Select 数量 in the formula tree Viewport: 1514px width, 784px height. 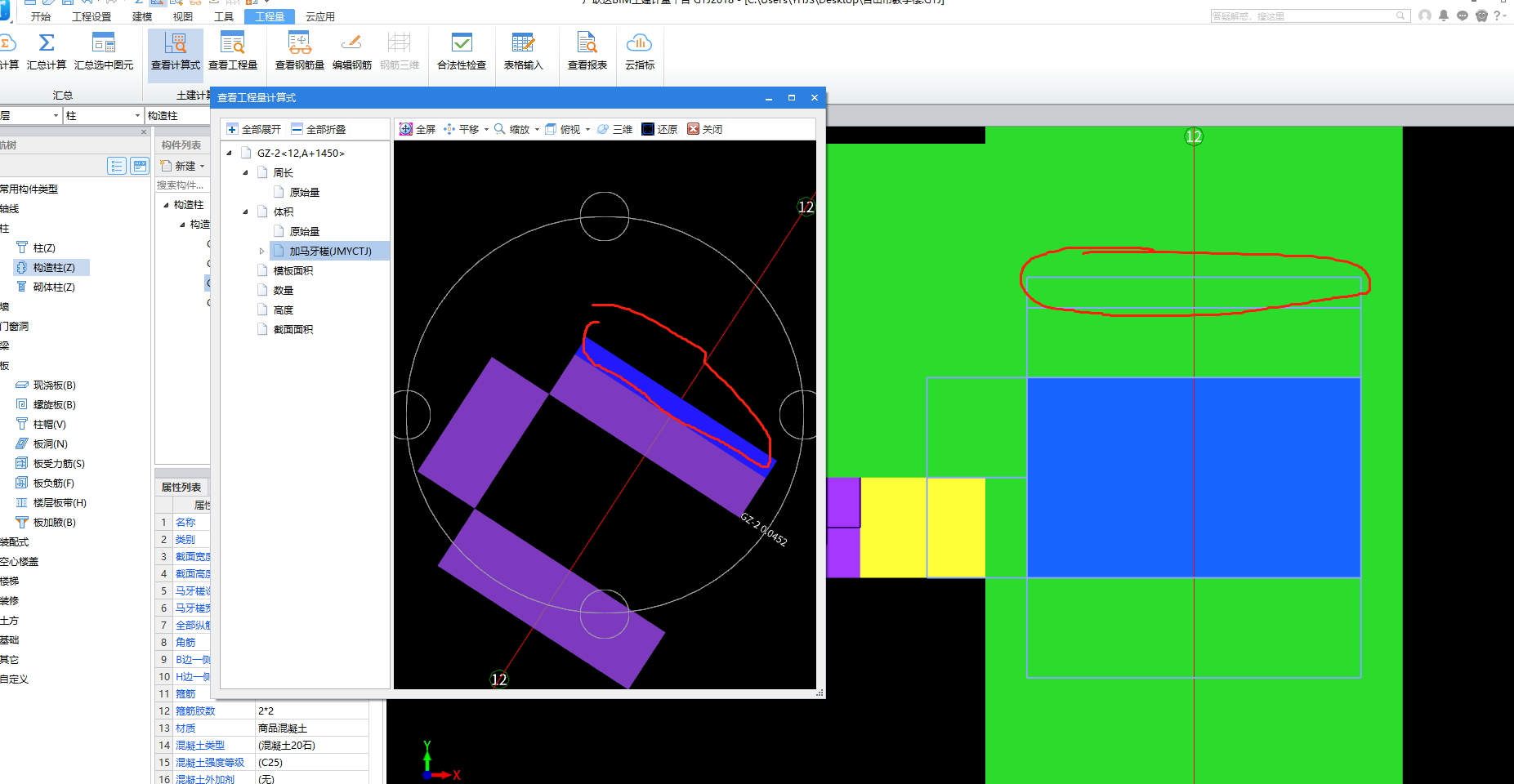coord(284,290)
